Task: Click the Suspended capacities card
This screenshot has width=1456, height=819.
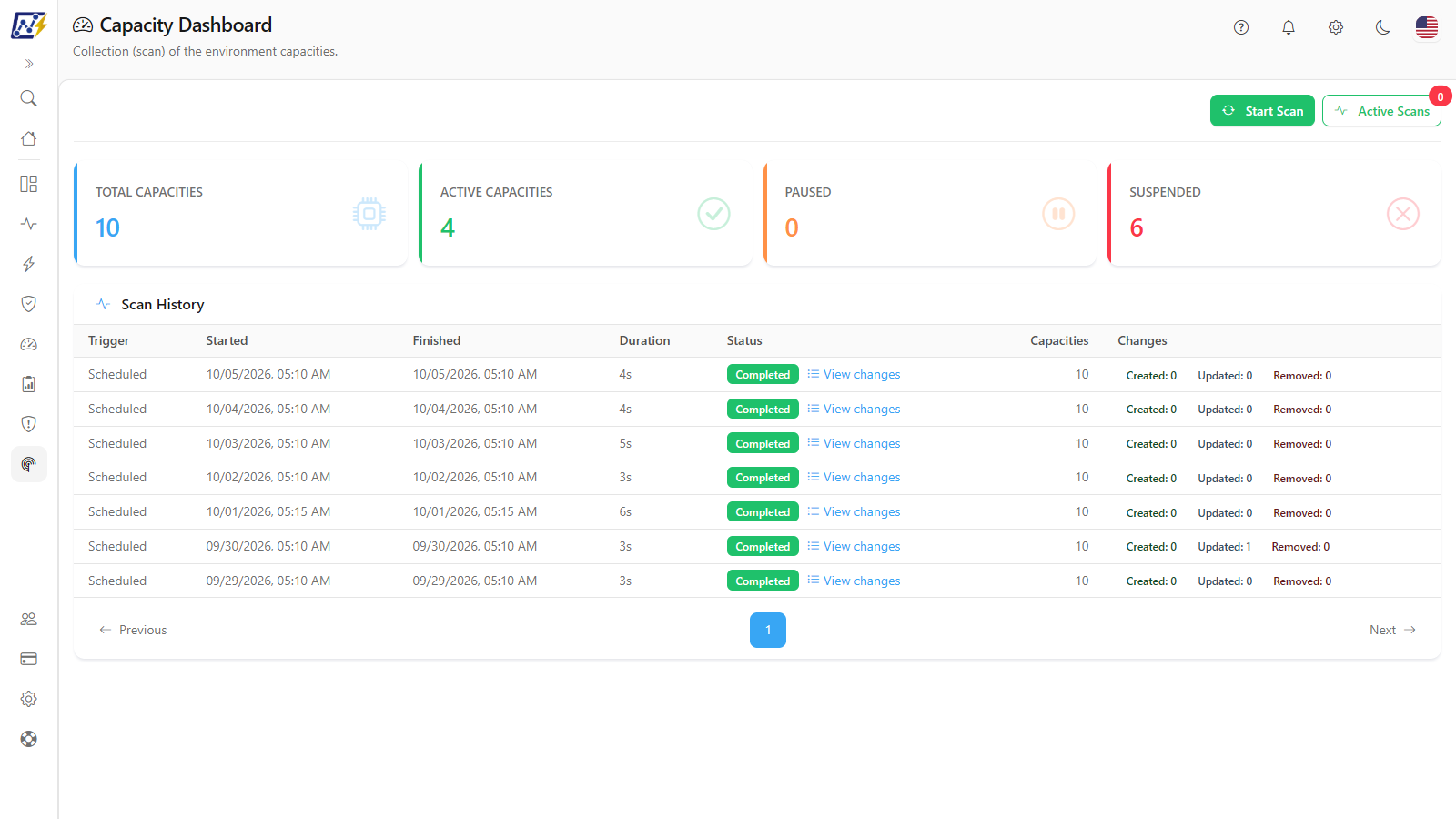Action: pos(1274,214)
